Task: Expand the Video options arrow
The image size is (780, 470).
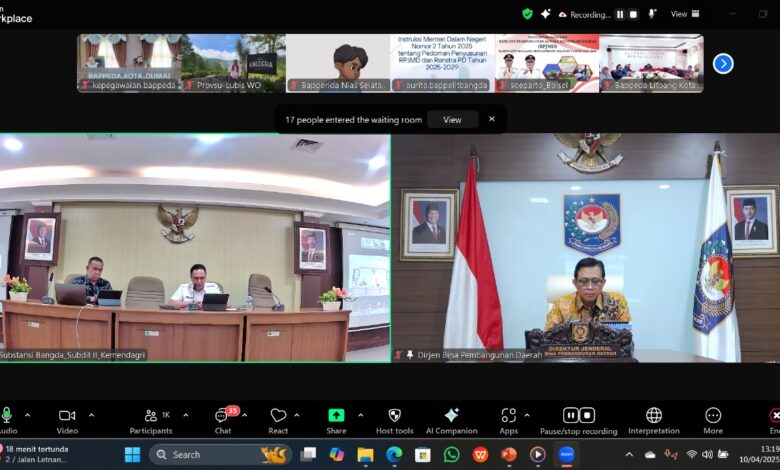Action: (x=91, y=415)
